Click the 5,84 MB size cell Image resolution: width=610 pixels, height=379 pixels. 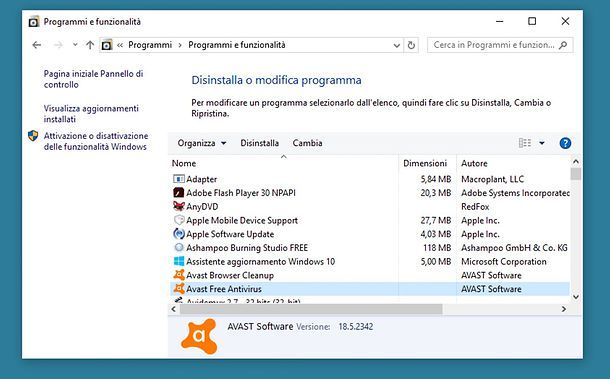point(435,179)
